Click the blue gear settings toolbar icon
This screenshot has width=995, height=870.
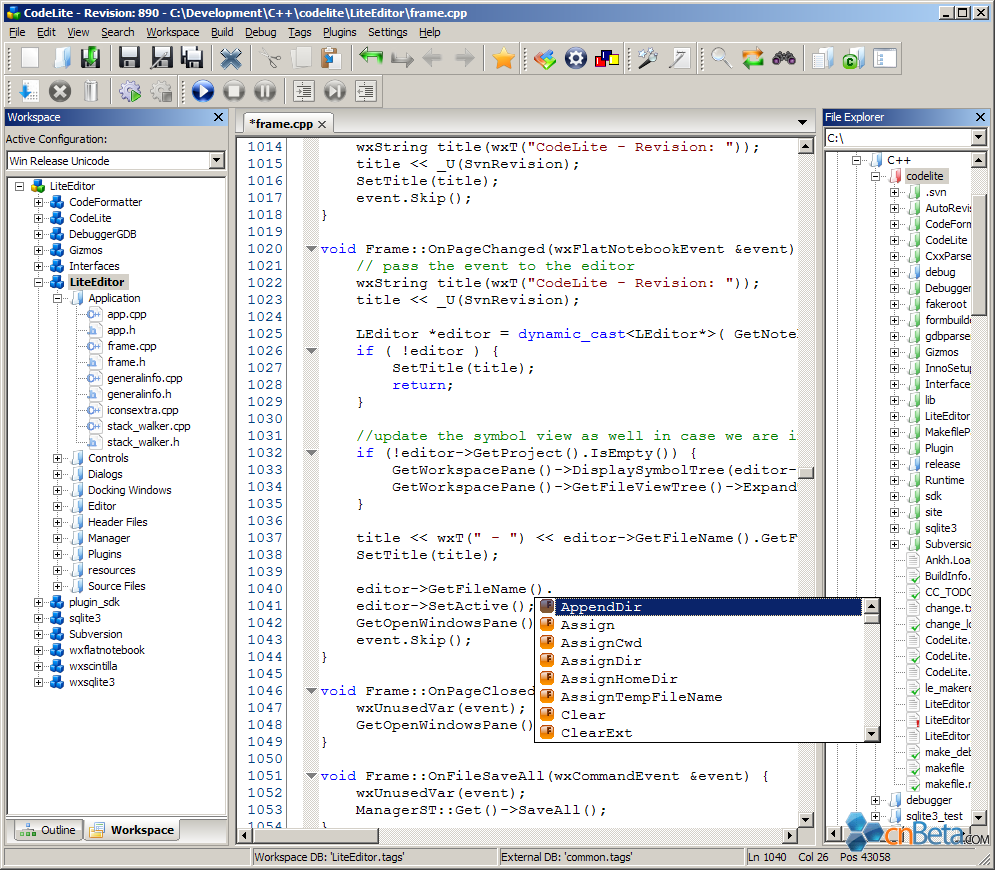(576, 59)
